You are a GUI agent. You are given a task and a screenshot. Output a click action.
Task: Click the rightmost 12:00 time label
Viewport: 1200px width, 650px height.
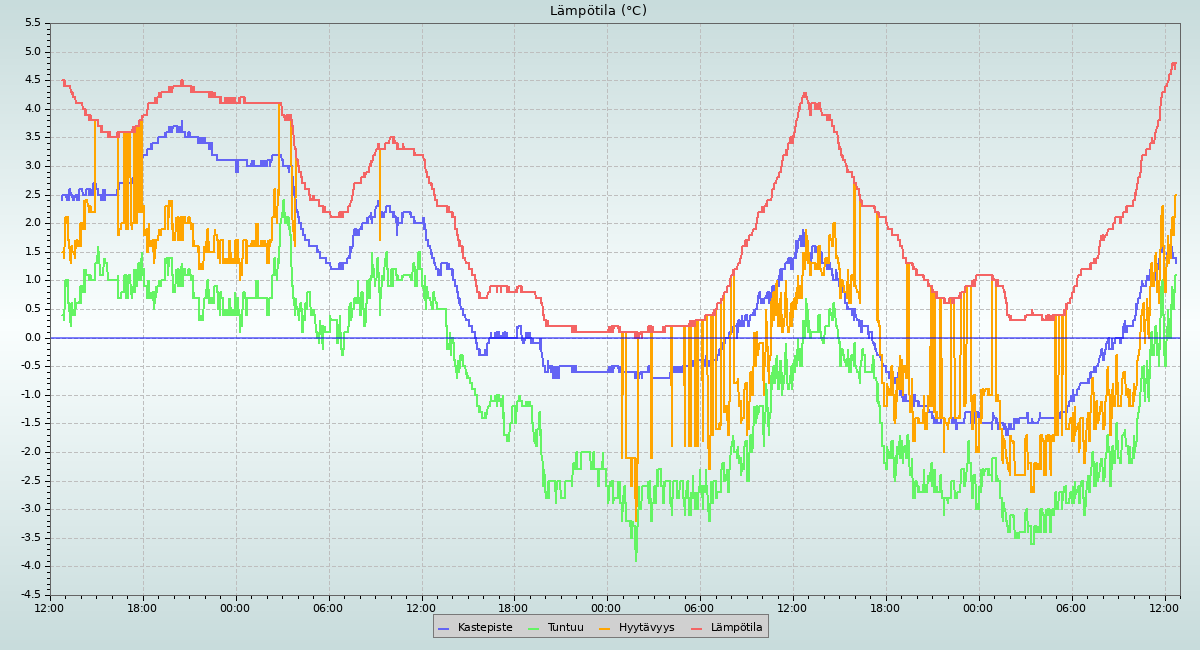pyautogui.click(x=1164, y=607)
